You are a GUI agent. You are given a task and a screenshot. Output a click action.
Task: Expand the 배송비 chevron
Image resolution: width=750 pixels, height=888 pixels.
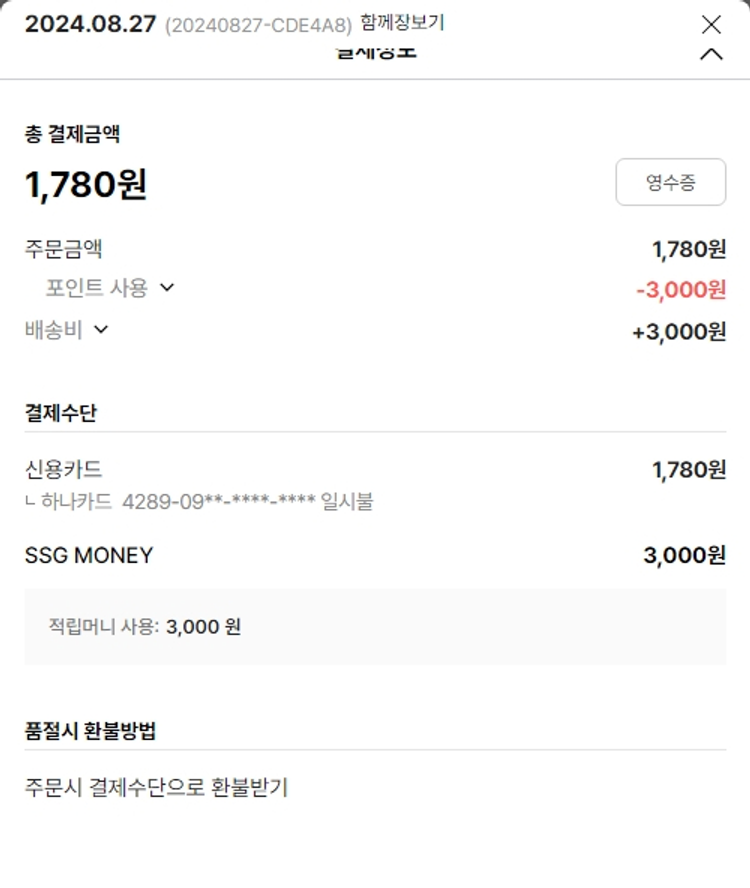coord(100,329)
